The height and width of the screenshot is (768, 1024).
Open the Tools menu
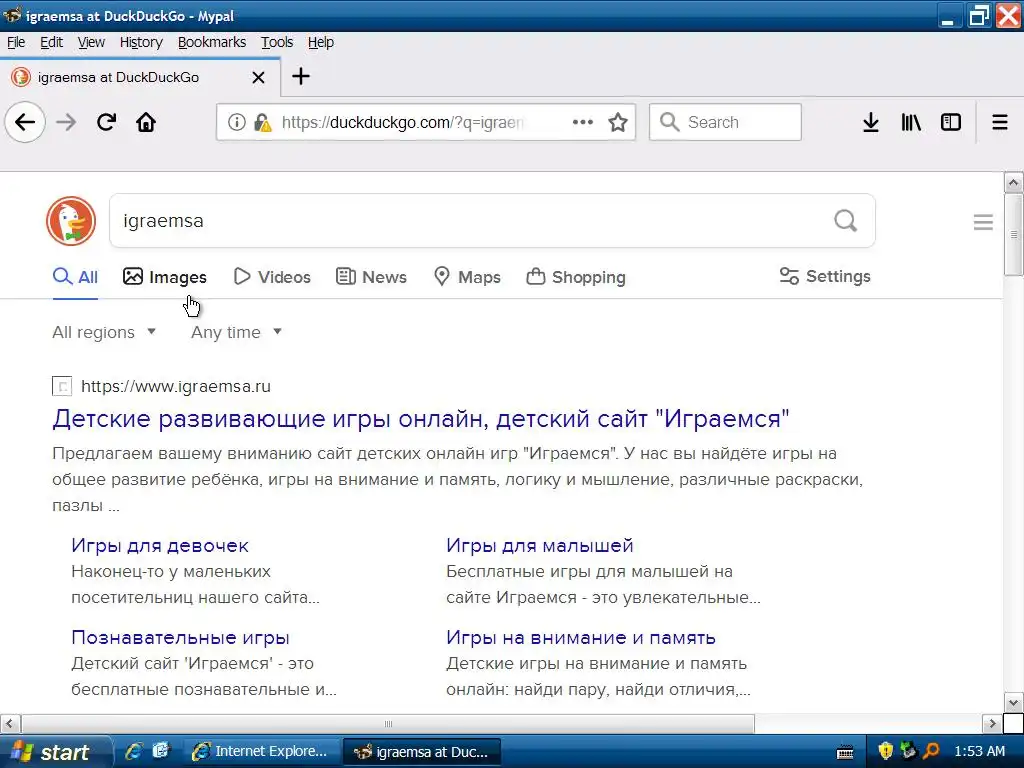pos(278,42)
